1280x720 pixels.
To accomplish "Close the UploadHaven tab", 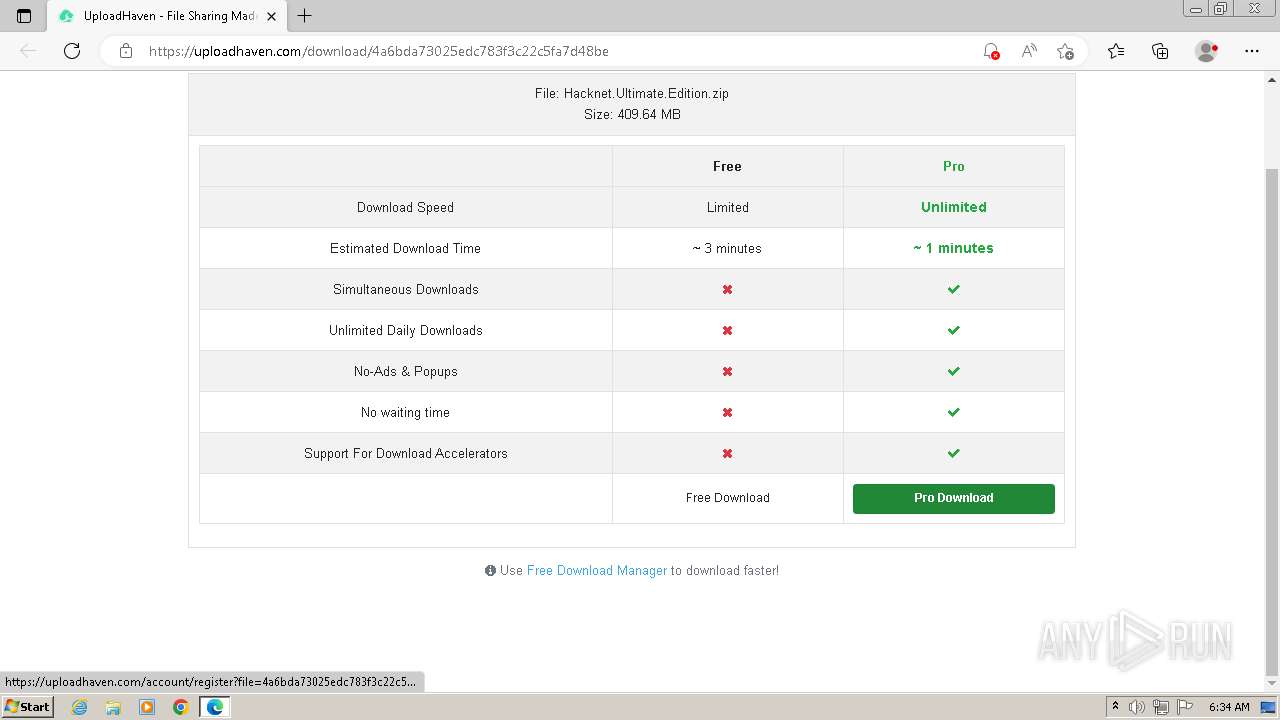I will 271,16.
